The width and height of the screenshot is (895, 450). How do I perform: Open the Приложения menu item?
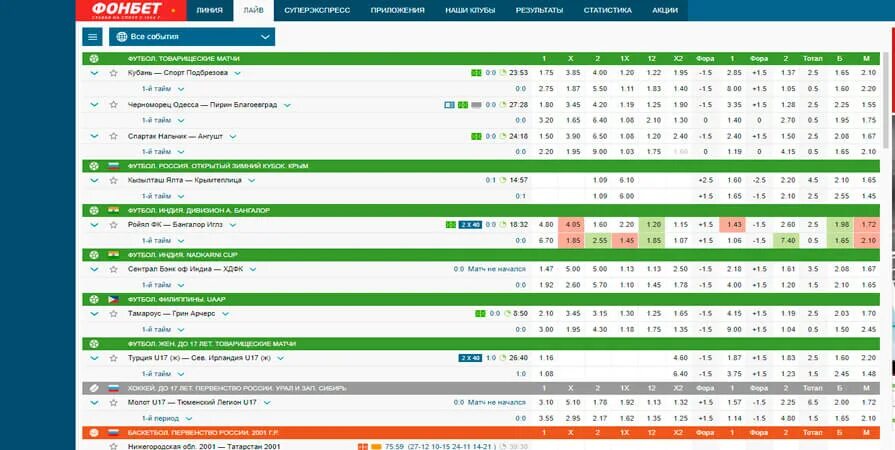coord(397,10)
